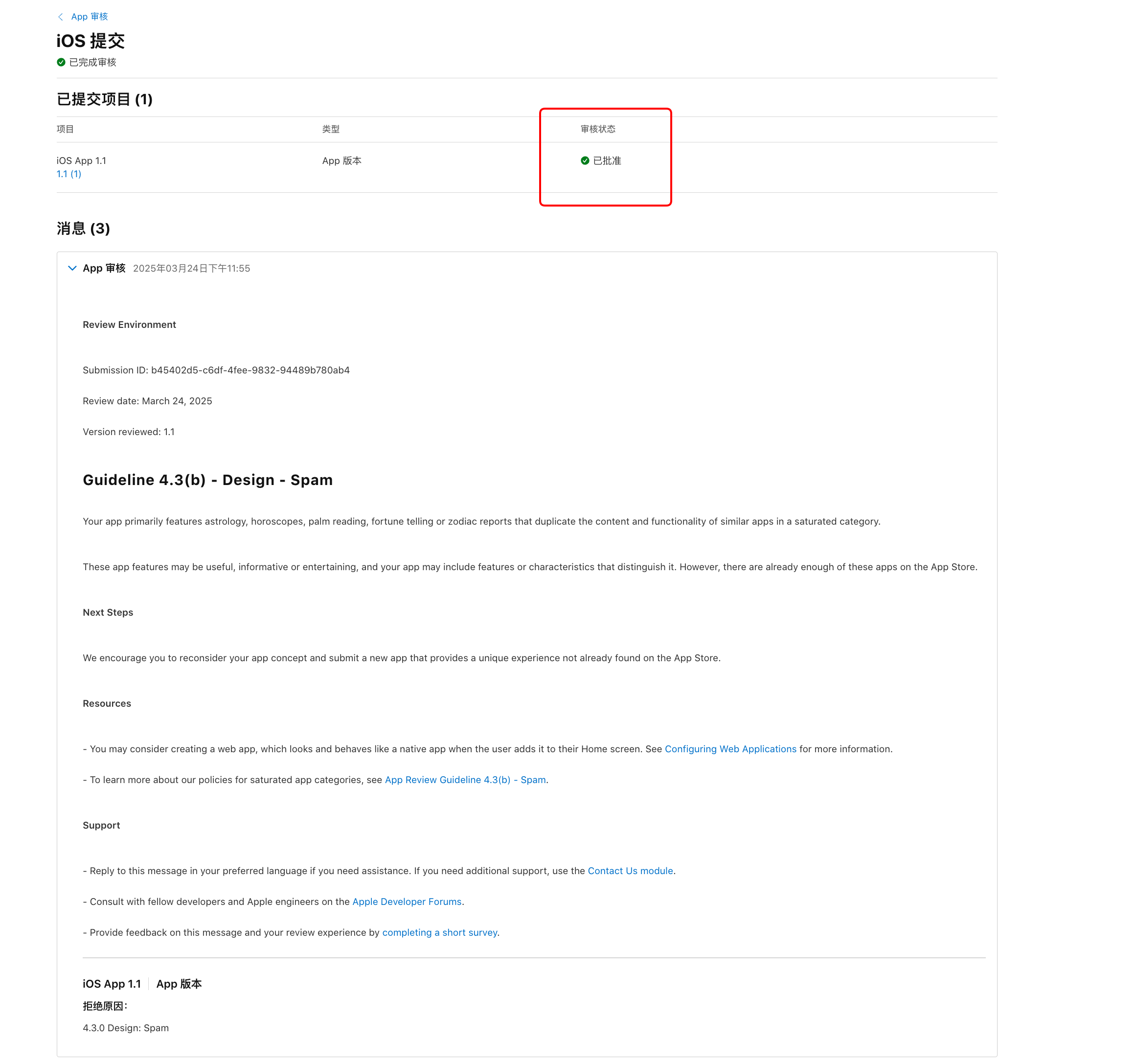Open Configuring Web Applications link
Screen dimensions: 1136x1064
[730, 749]
